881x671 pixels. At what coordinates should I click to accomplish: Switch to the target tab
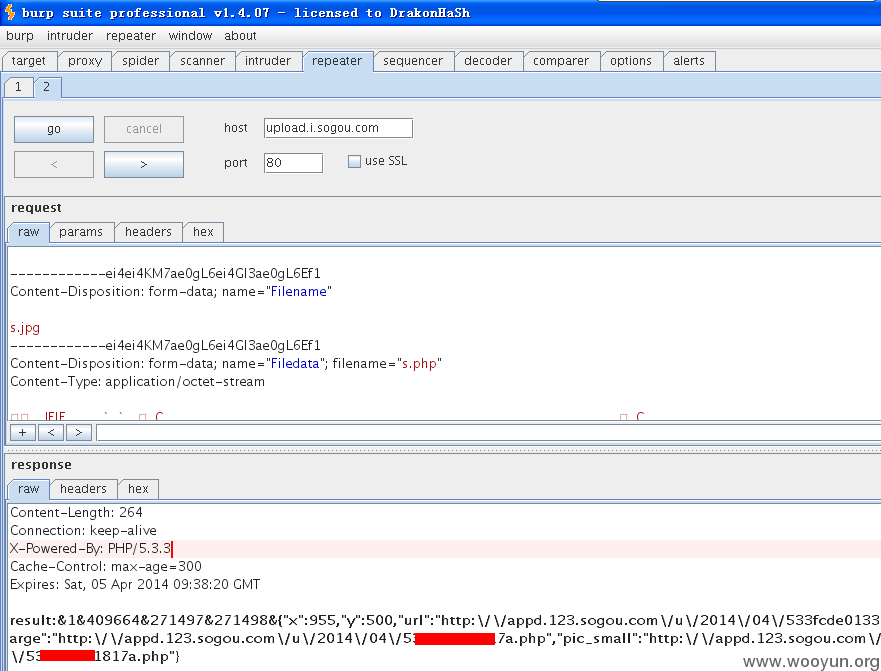[29, 61]
